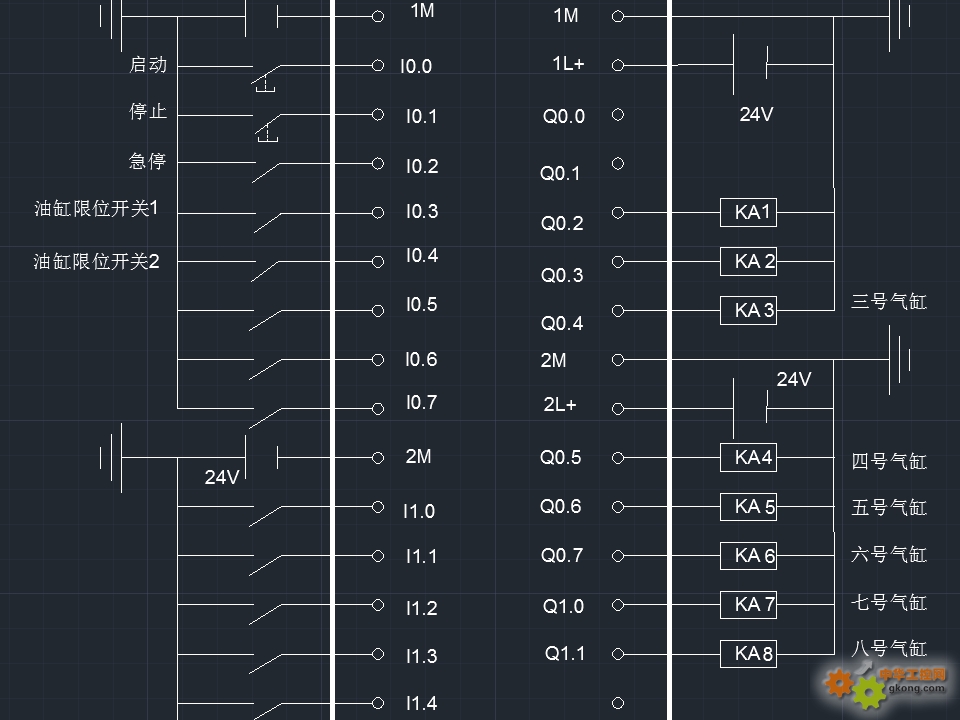Select the KA4 relay box
Image resolution: width=960 pixels, height=720 pixels.
point(748,457)
